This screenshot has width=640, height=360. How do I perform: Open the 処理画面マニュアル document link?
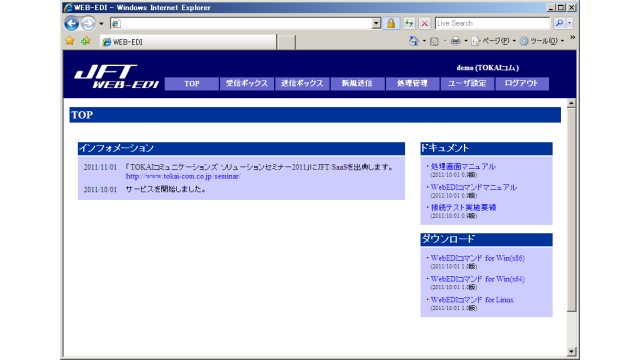pos(463,167)
